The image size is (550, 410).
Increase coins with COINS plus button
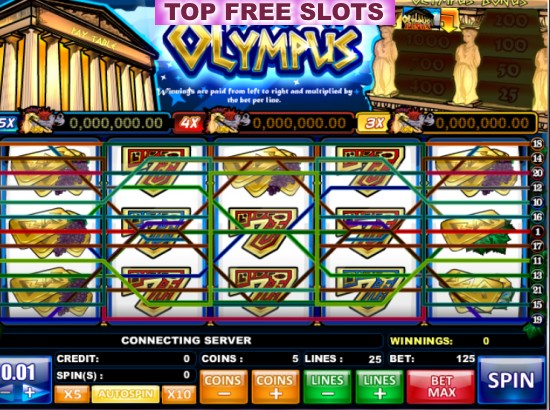pos(275,387)
